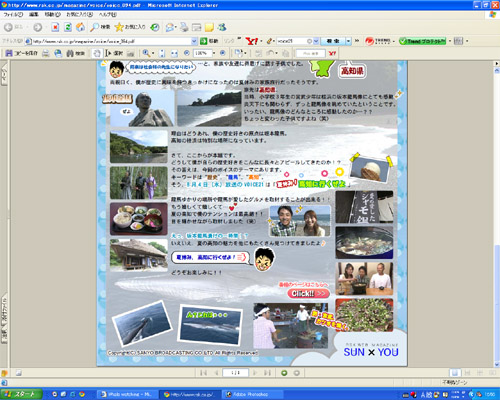Open the zoom tool dropdown arrow

[x=153, y=53]
